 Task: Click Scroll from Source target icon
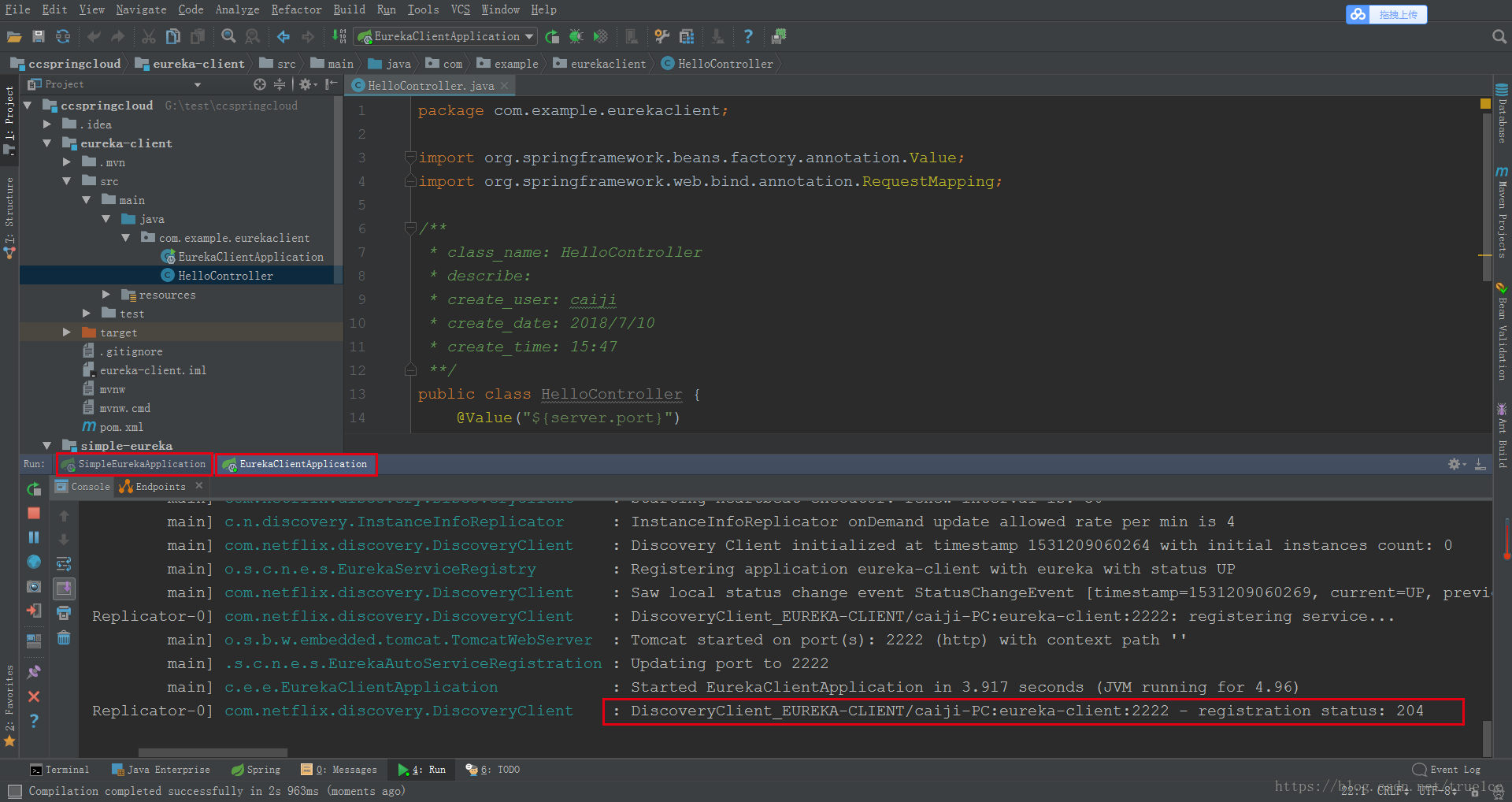(260, 84)
